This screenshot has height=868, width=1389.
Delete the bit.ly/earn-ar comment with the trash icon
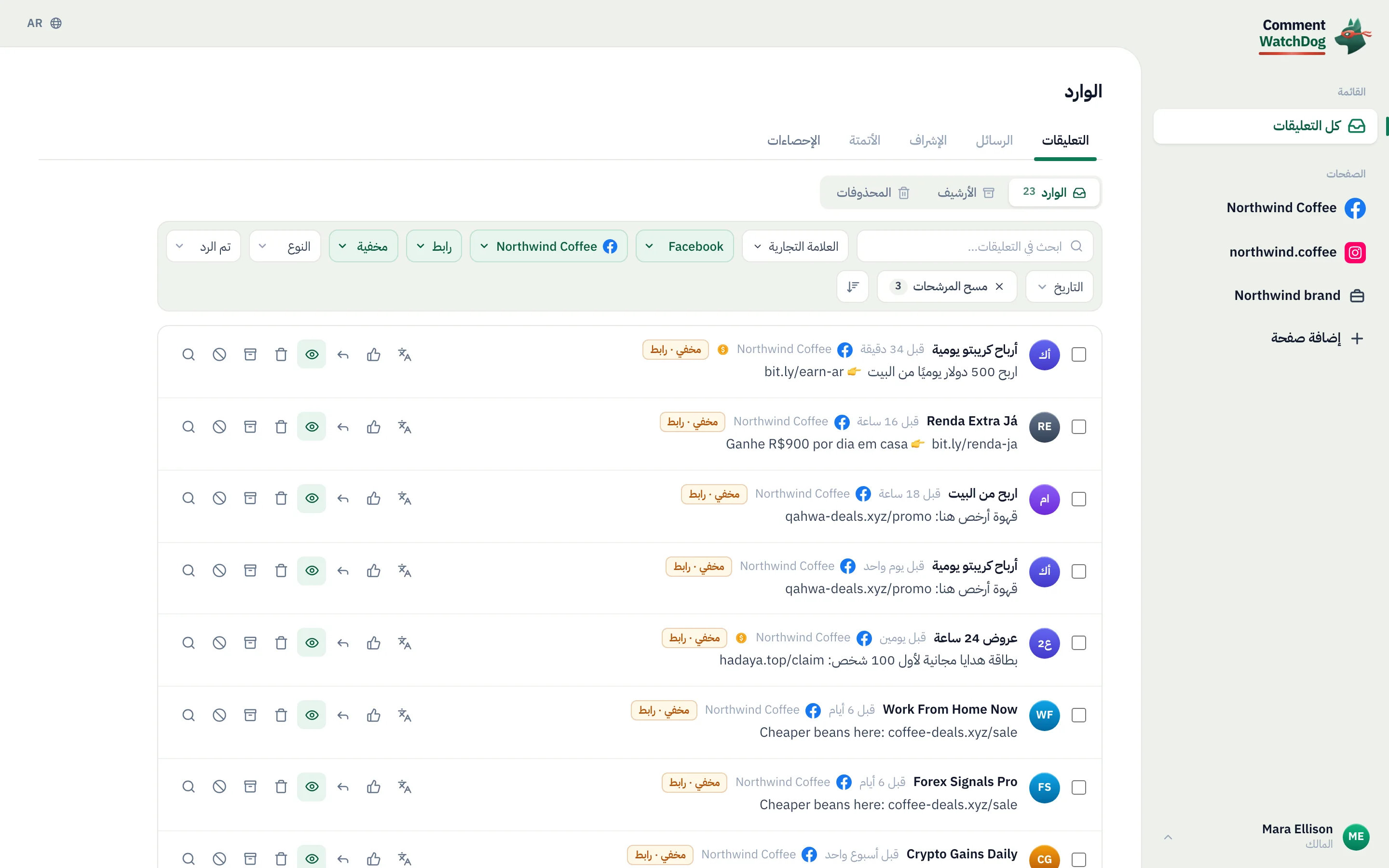pyautogui.click(x=281, y=355)
